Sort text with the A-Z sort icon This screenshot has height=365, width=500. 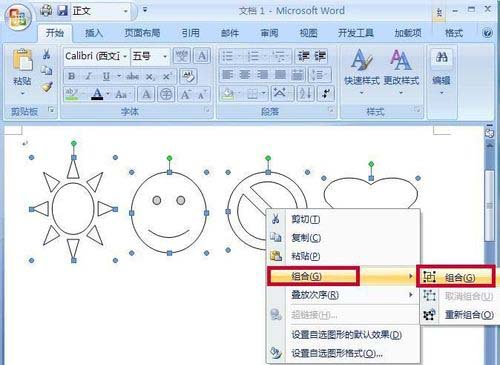pos(305,94)
